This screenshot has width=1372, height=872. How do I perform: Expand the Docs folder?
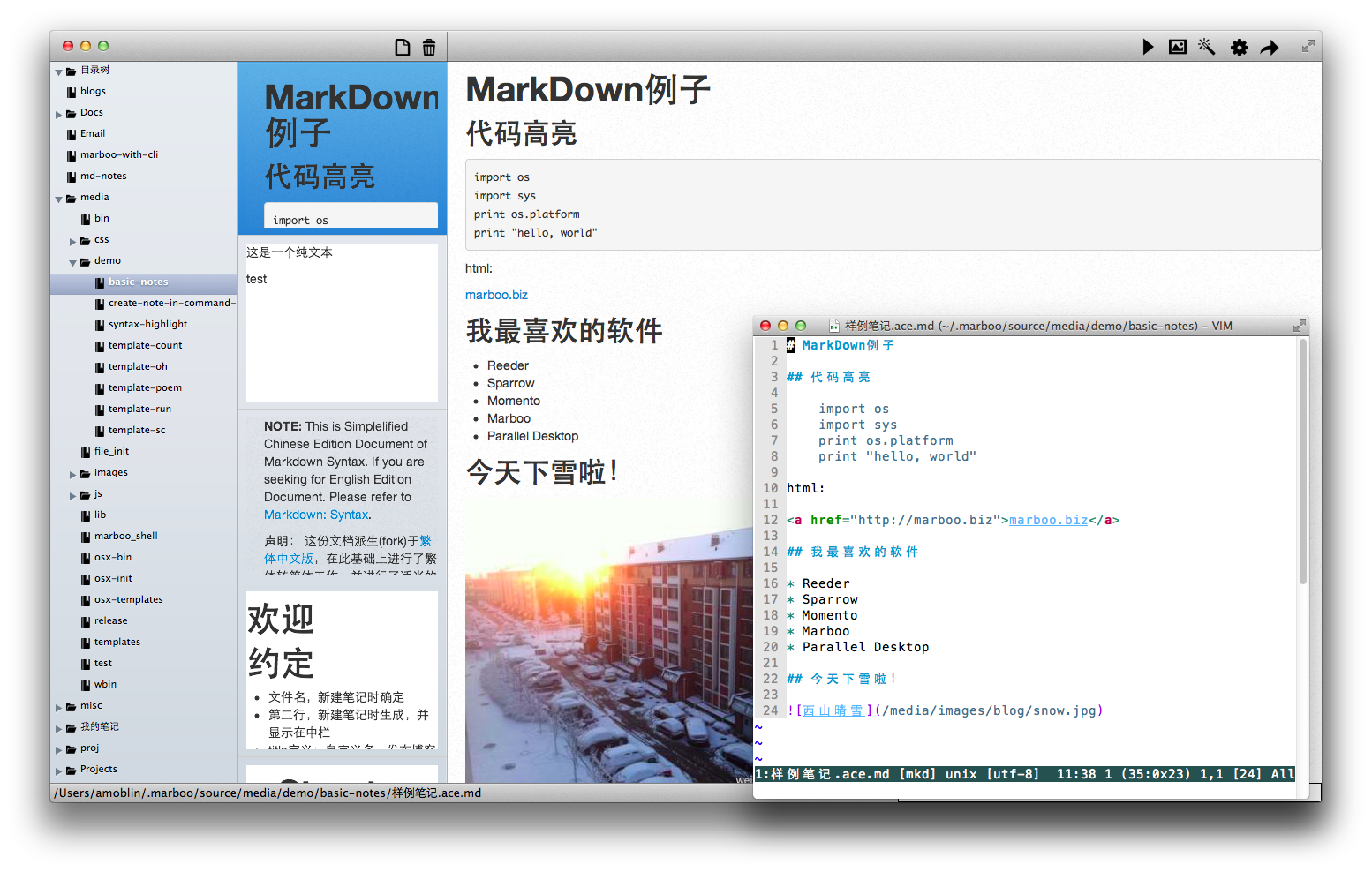[x=60, y=112]
